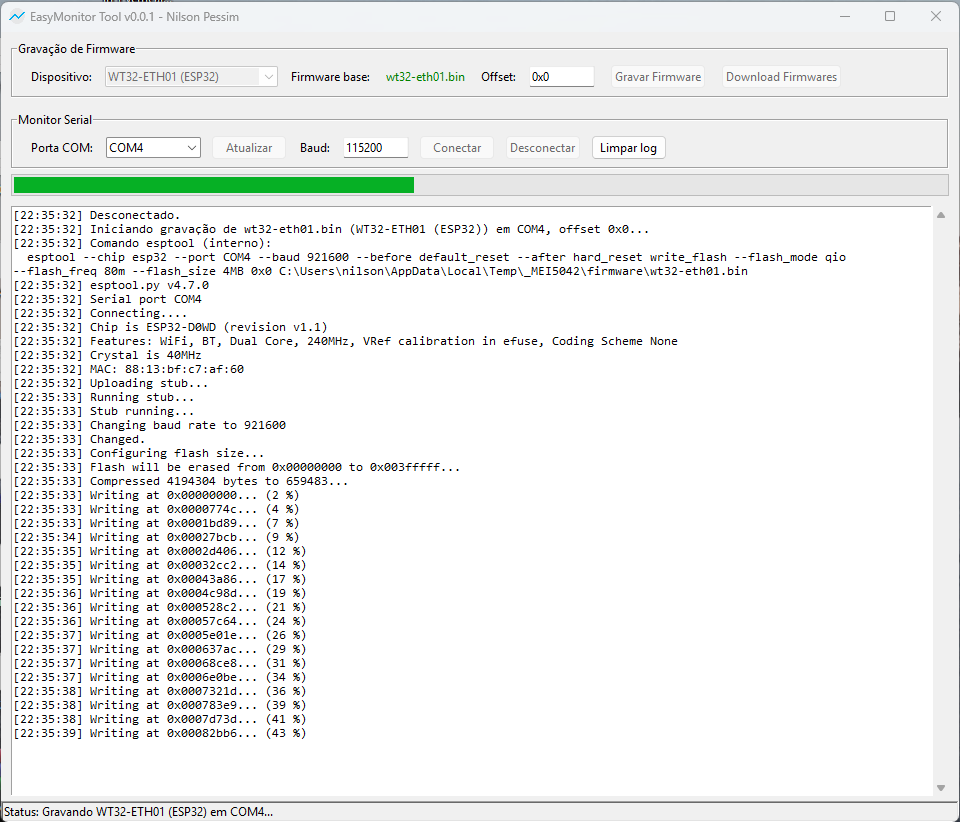Click the green firmware progress bar

213,185
